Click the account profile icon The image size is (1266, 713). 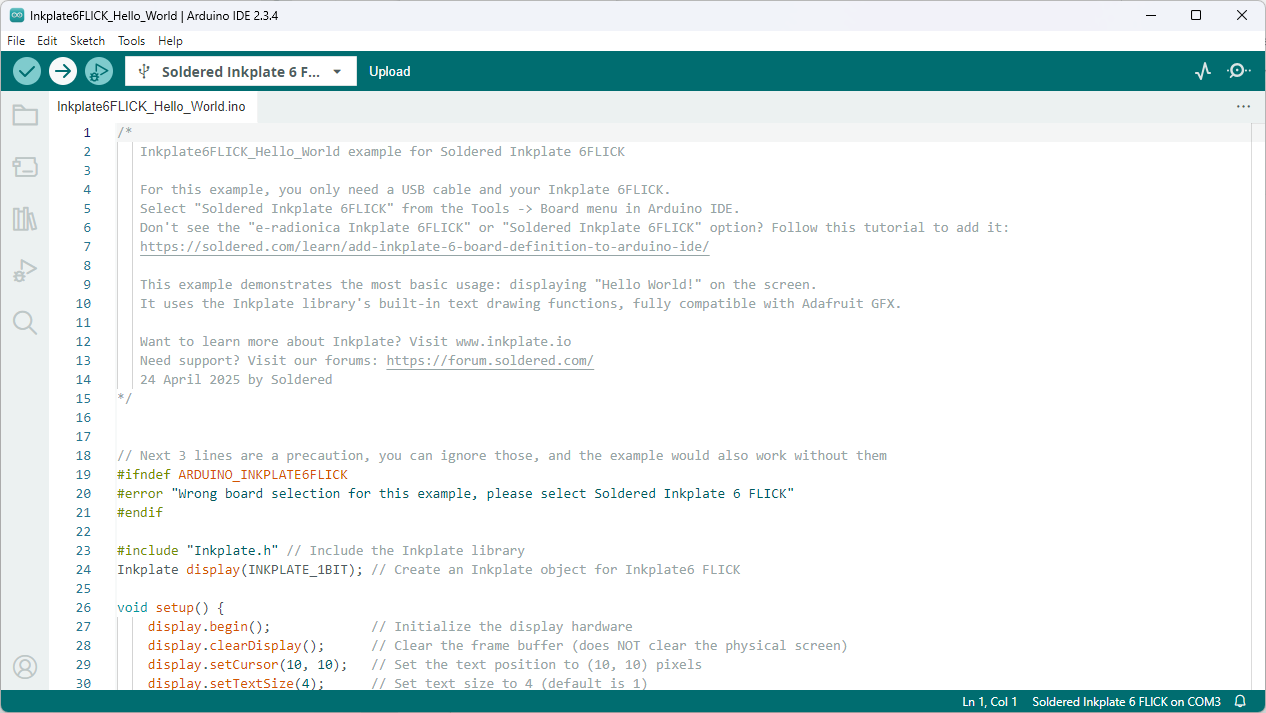(x=25, y=666)
